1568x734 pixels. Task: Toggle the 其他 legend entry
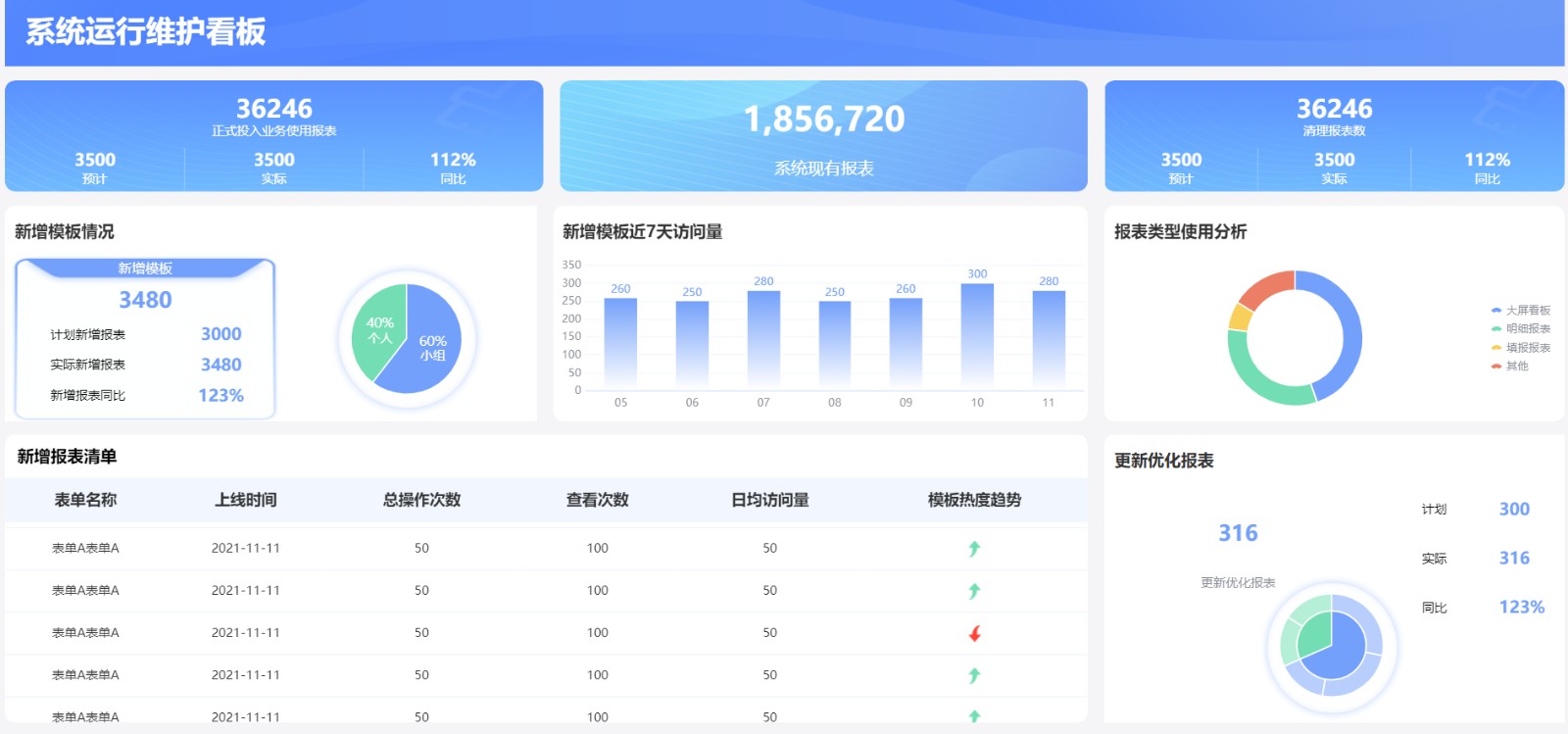tap(1510, 367)
